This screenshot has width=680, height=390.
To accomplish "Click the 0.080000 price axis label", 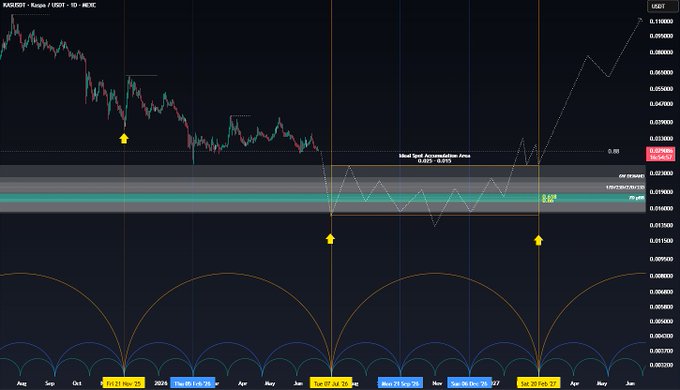I will [661, 52].
